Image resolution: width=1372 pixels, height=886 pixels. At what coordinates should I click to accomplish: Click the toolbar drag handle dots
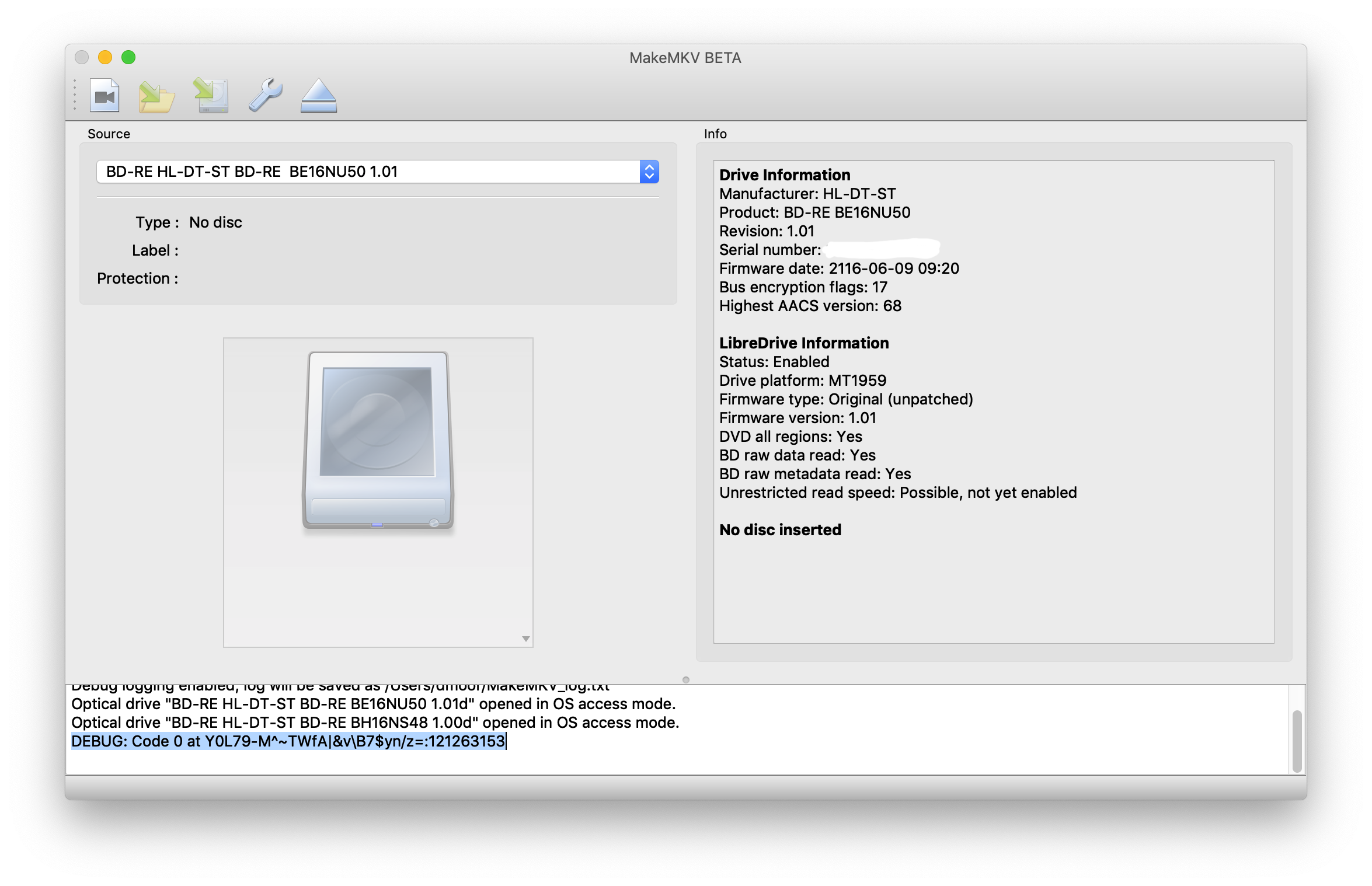[x=75, y=95]
